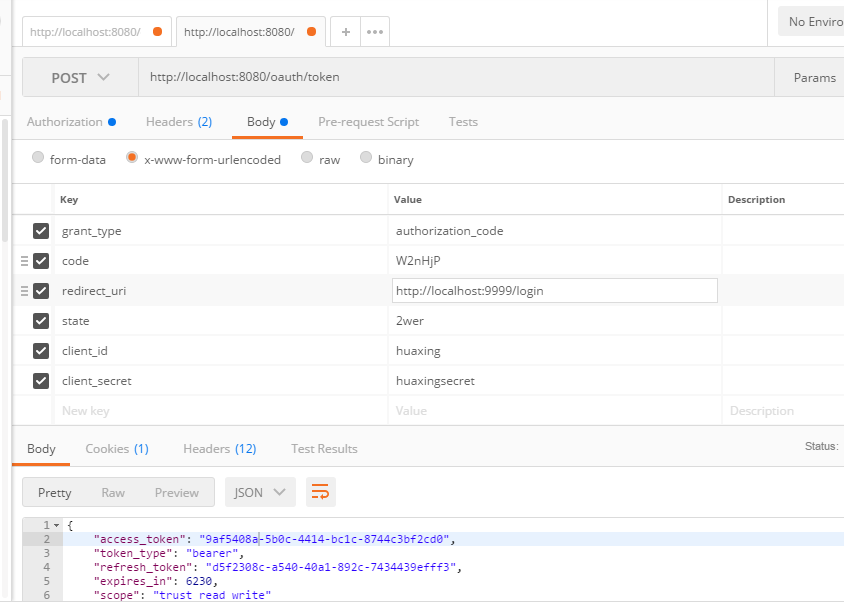Viewport: 844px width, 614px height.
Task: Collapse JSON at line 1 fold arrow
Action: 57,525
